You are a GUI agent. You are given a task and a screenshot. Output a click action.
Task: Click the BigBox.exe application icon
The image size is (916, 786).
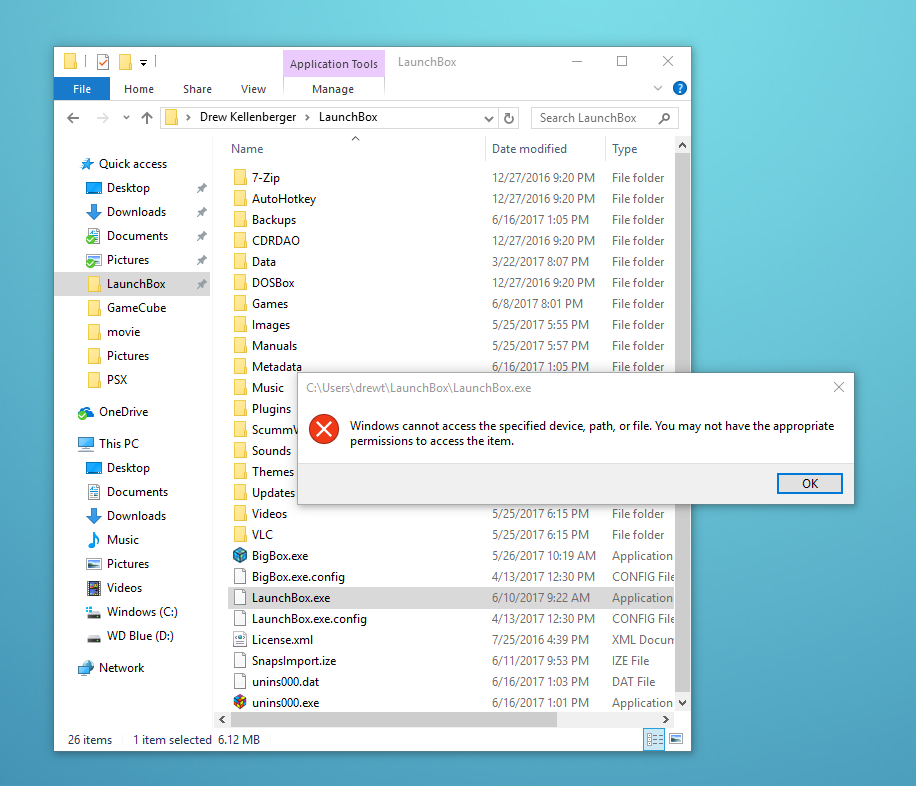point(240,556)
